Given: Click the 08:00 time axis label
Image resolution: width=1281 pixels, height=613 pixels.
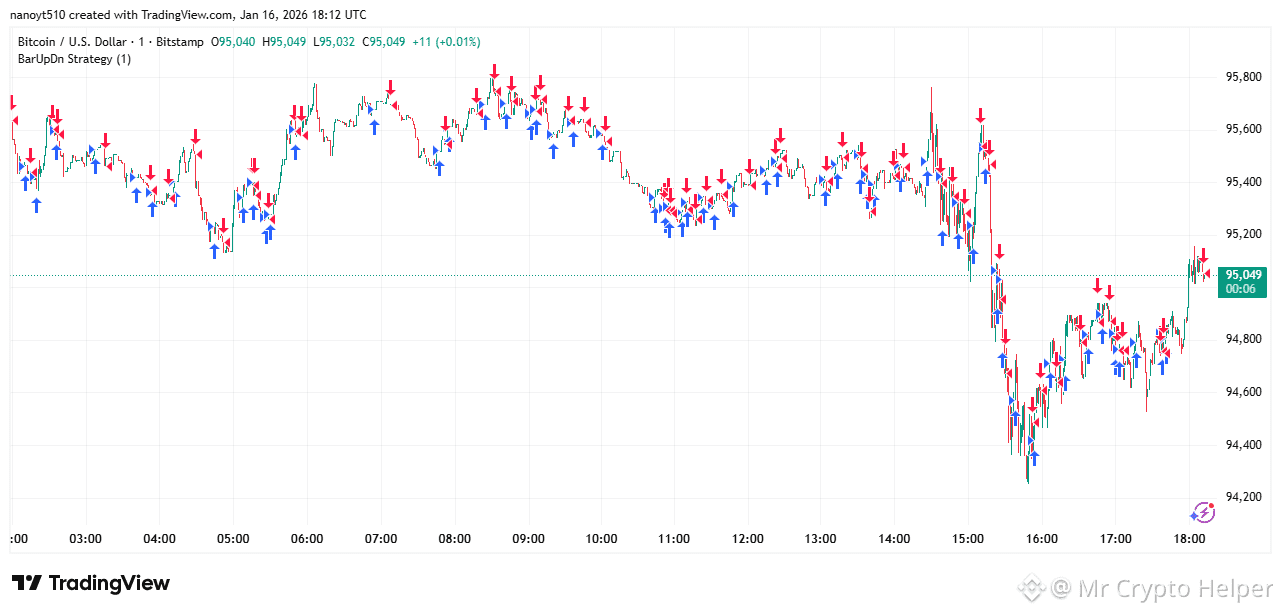Looking at the screenshot, I should pyautogui.click(x=454, y=538).
